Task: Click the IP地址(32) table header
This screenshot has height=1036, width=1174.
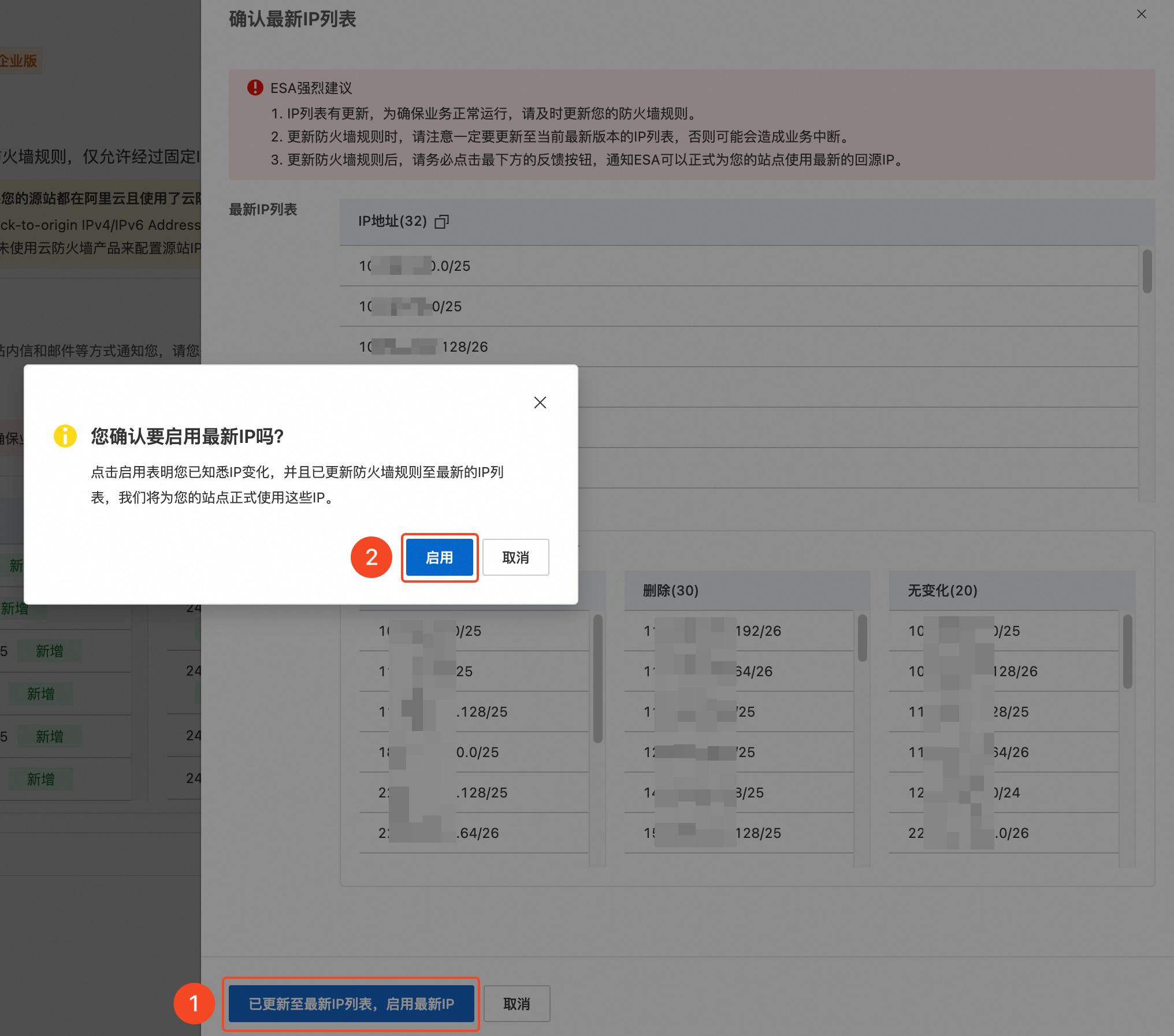Action: [392, 222]
